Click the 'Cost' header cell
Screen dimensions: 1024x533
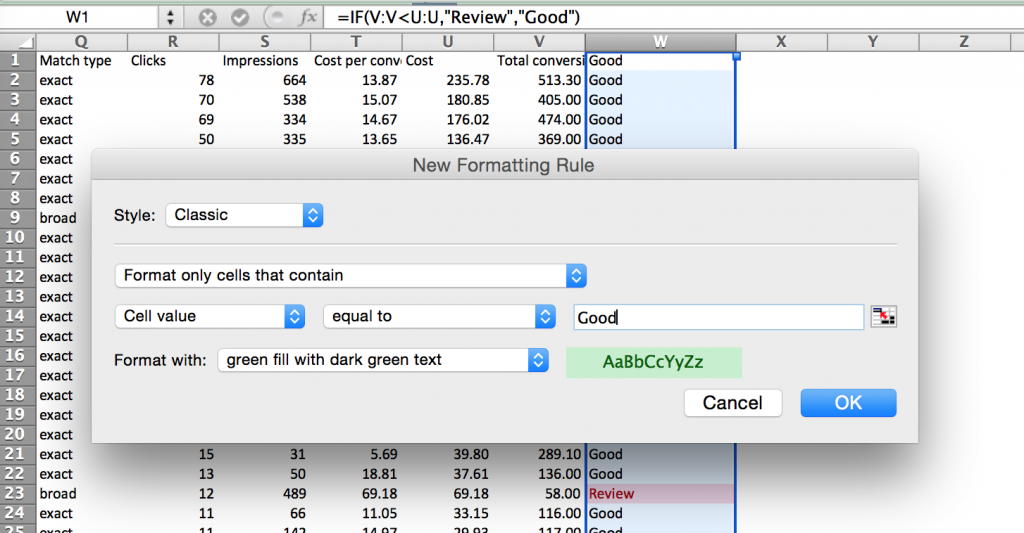[448, 61]
